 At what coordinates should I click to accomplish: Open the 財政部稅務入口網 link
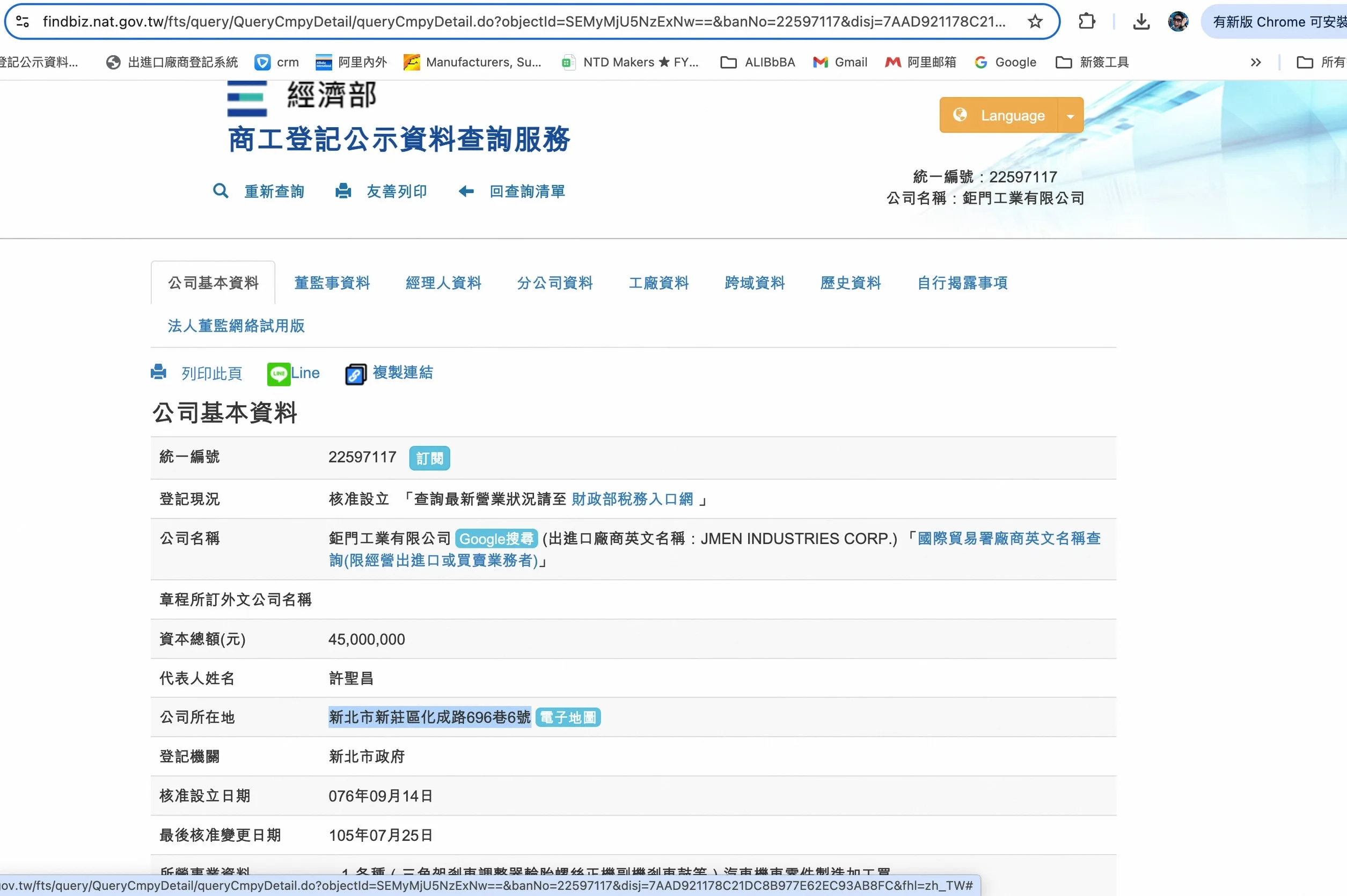pos(632,499)
